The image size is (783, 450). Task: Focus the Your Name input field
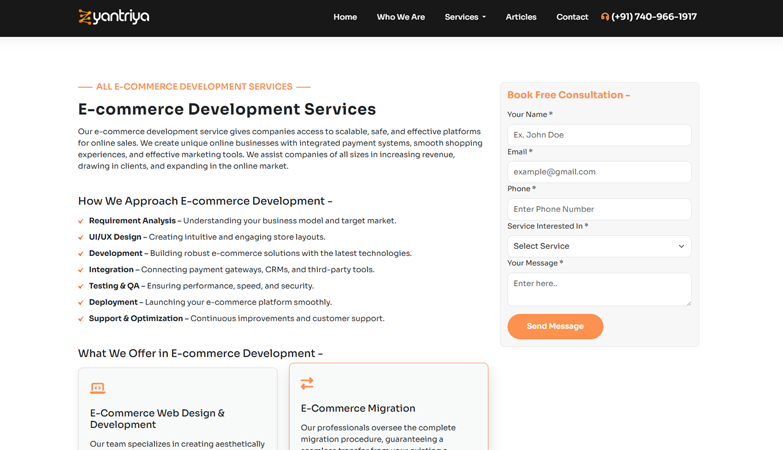[598, 135]
